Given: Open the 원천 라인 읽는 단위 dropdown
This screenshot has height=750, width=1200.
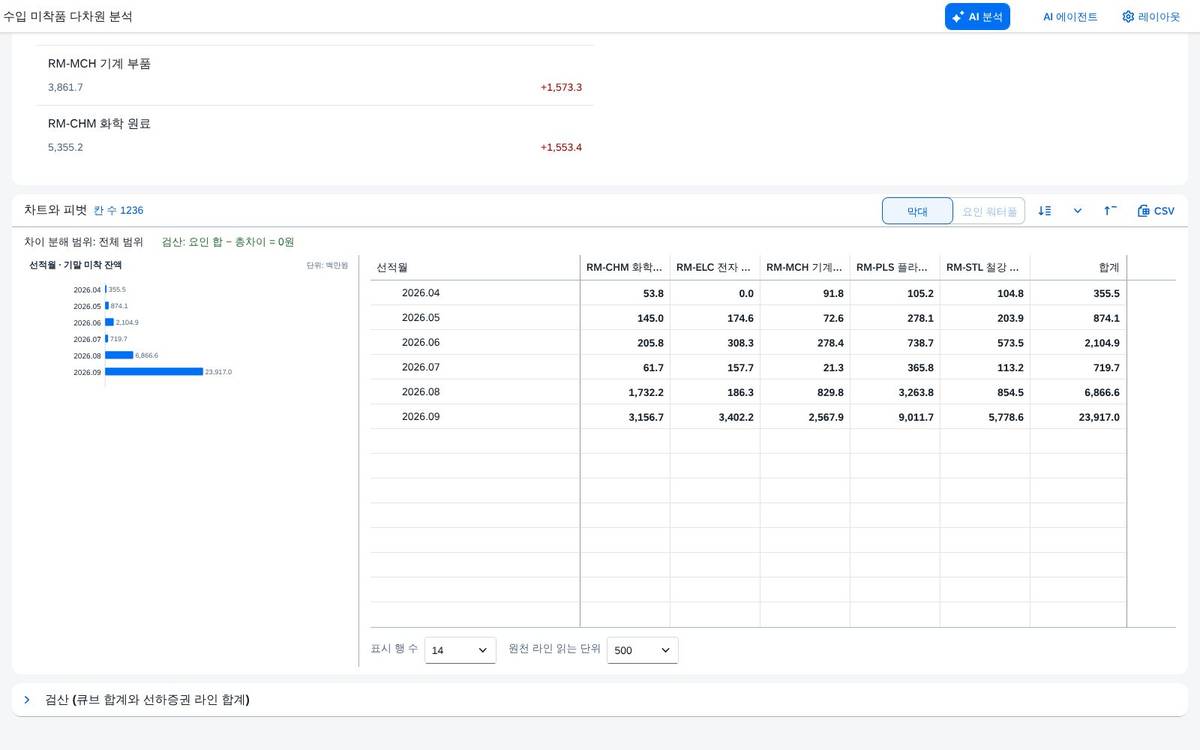Looking at the screenshot, I should click(x=642, y=650).
